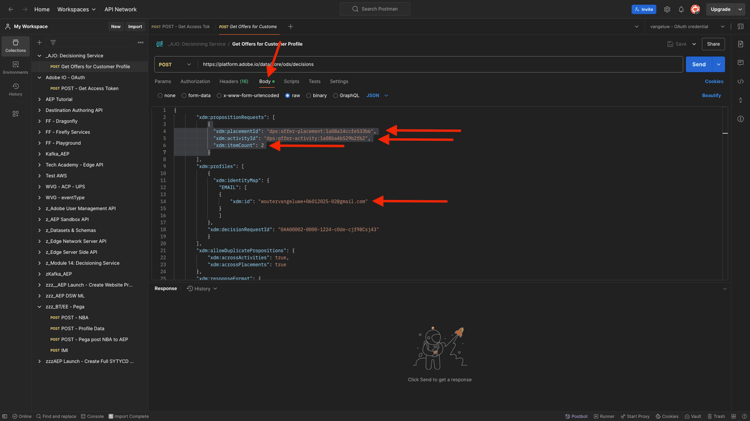
Task: Expand the AEP Tutorial collection
Action: pos(40,100)
